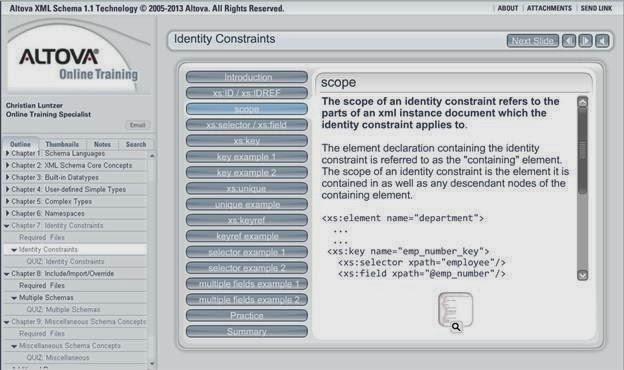Go to key example 2

click(x=247, y=172)
